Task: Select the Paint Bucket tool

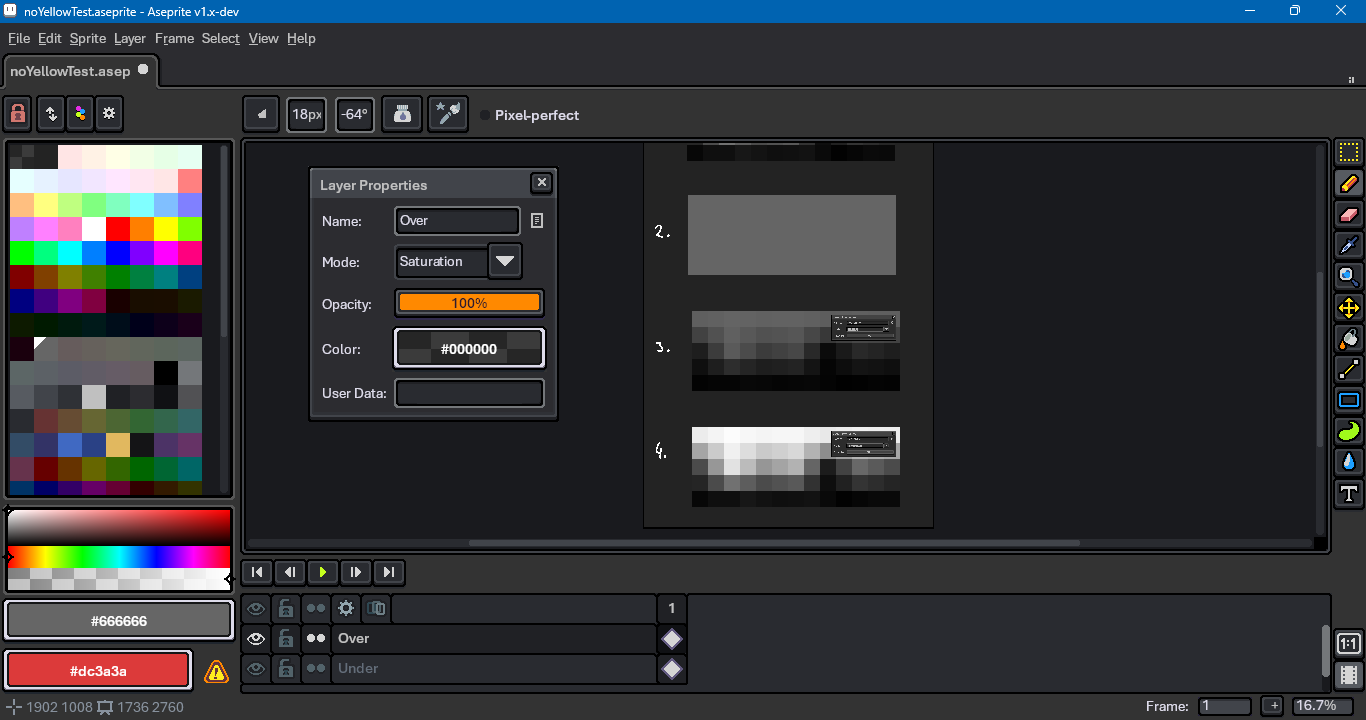Action: tap(1349, 339)
